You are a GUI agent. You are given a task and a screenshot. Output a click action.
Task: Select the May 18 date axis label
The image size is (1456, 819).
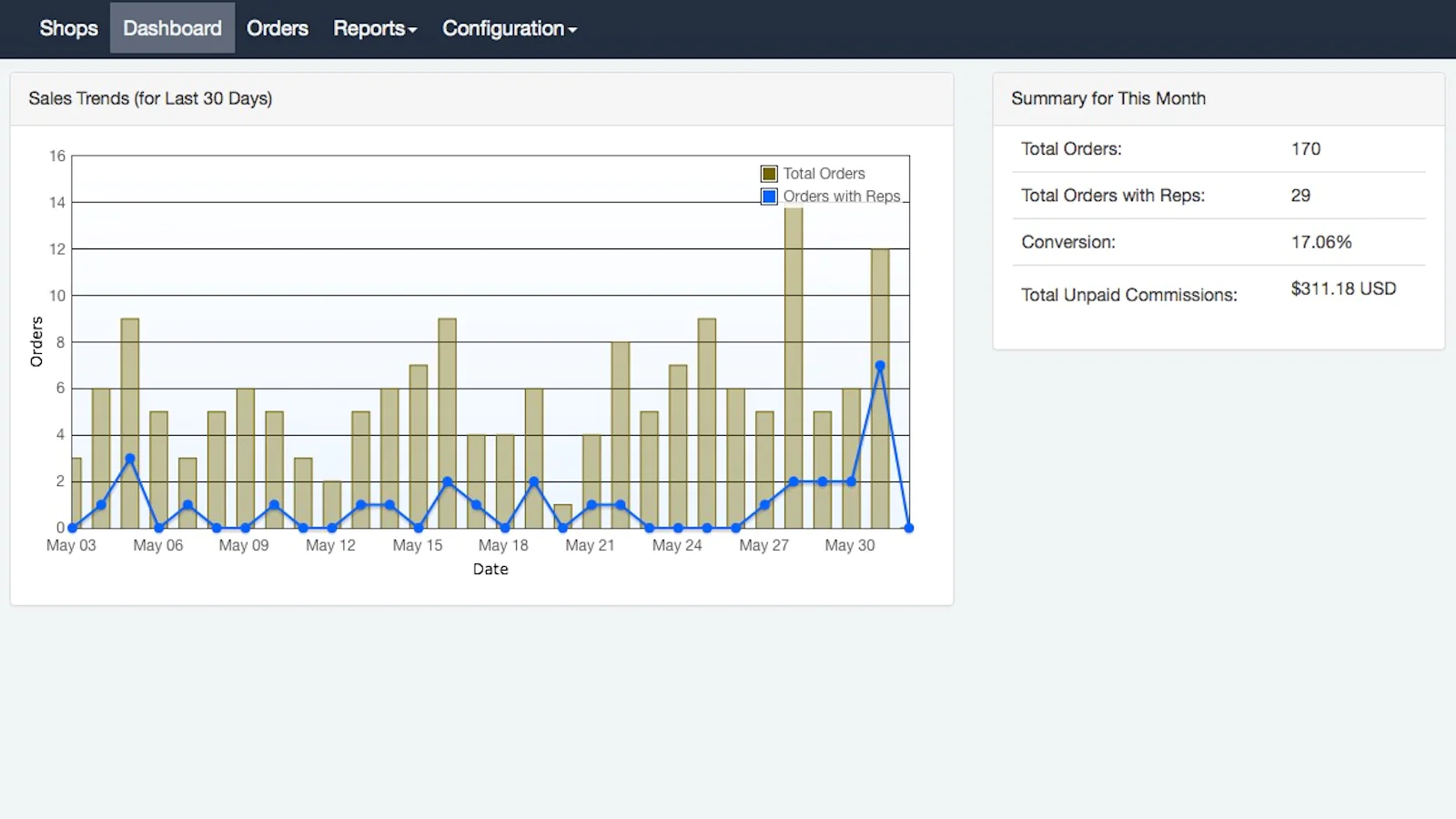pyautogui.click(x=503, y=545)
